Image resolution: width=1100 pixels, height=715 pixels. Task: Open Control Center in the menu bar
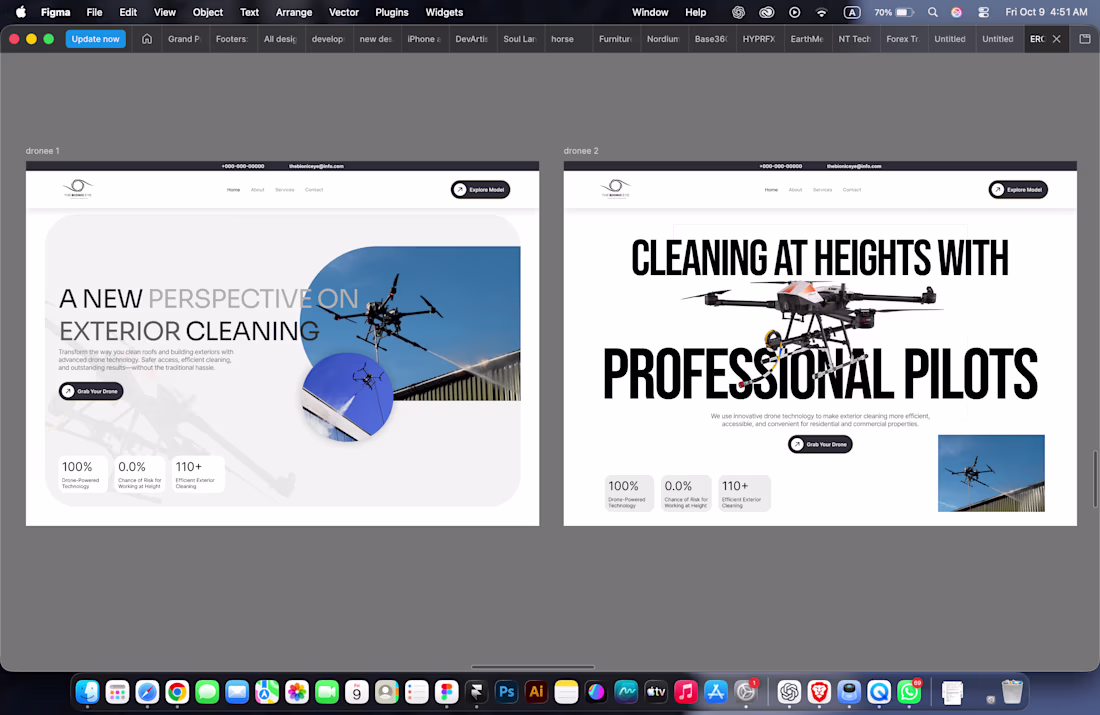[x=984, y=12]
